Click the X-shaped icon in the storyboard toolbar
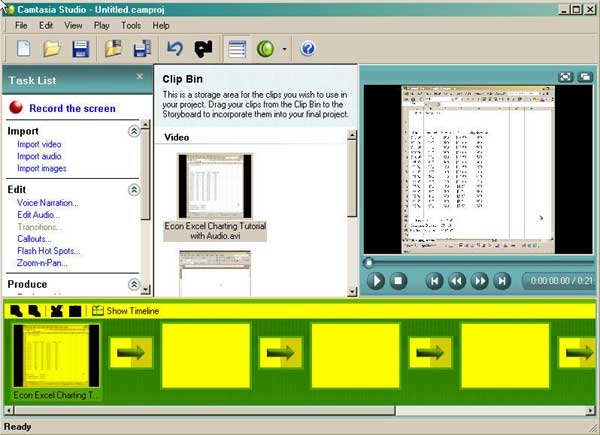The height and width of the screenshot is (435, 600). (57, 311)
